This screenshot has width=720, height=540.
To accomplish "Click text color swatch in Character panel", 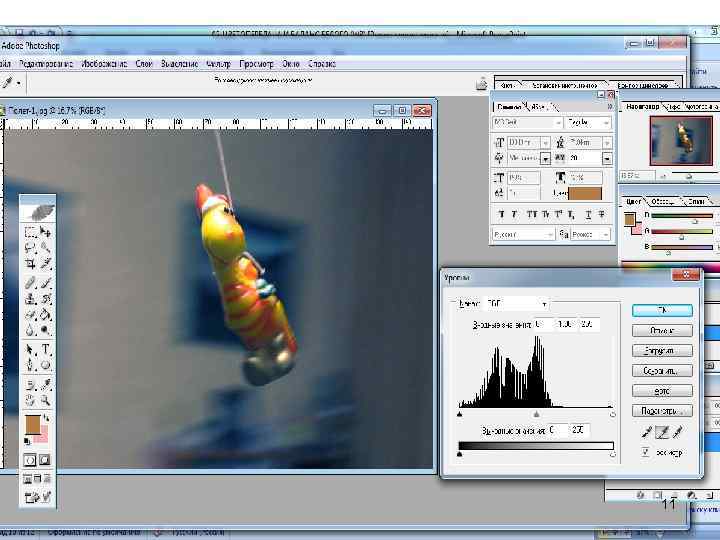I will 585,193.
